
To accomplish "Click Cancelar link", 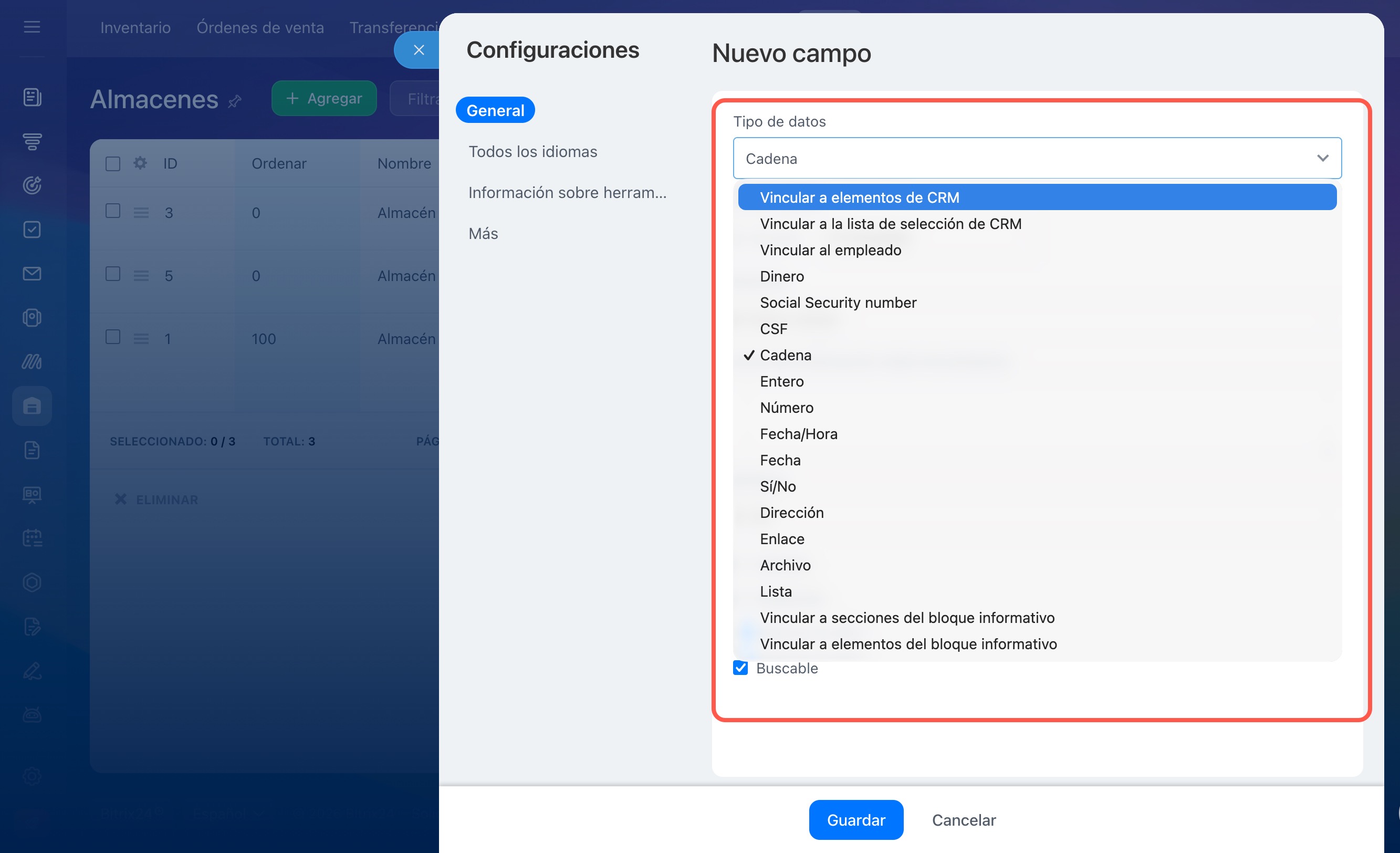I will coord(964,819).
